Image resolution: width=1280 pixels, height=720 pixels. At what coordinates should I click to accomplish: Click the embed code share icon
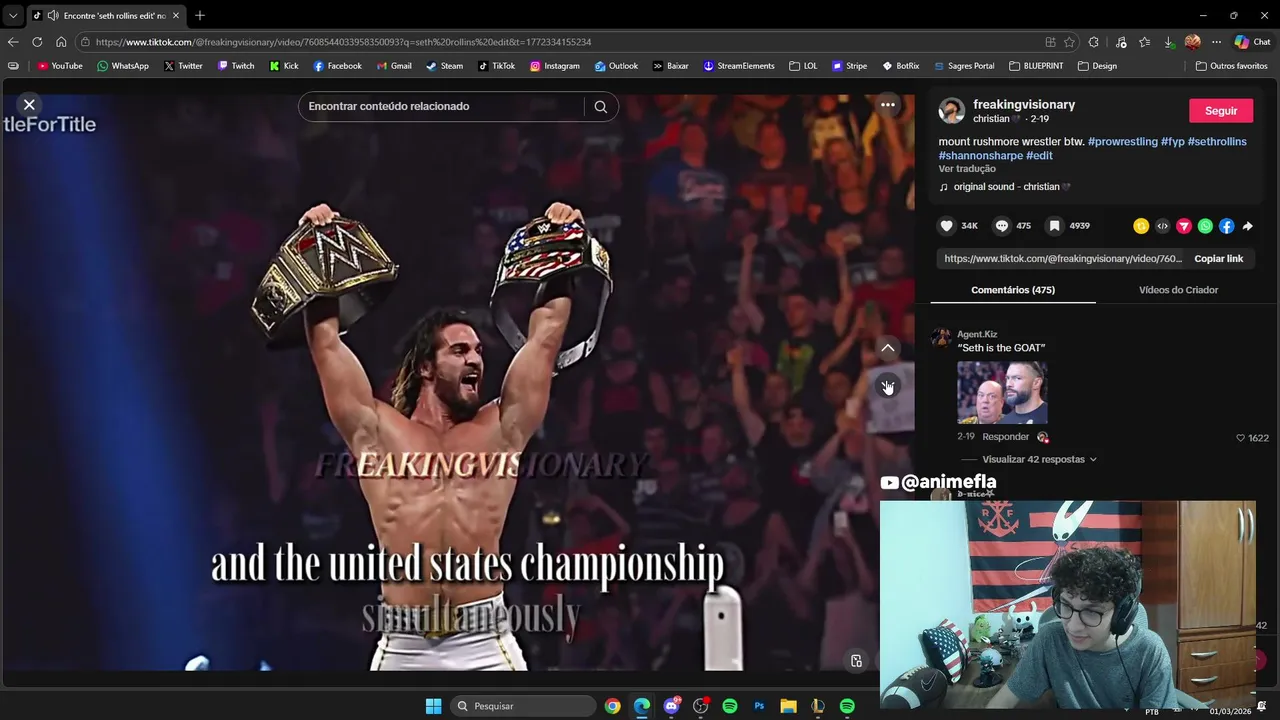(x=1162, y=226)
